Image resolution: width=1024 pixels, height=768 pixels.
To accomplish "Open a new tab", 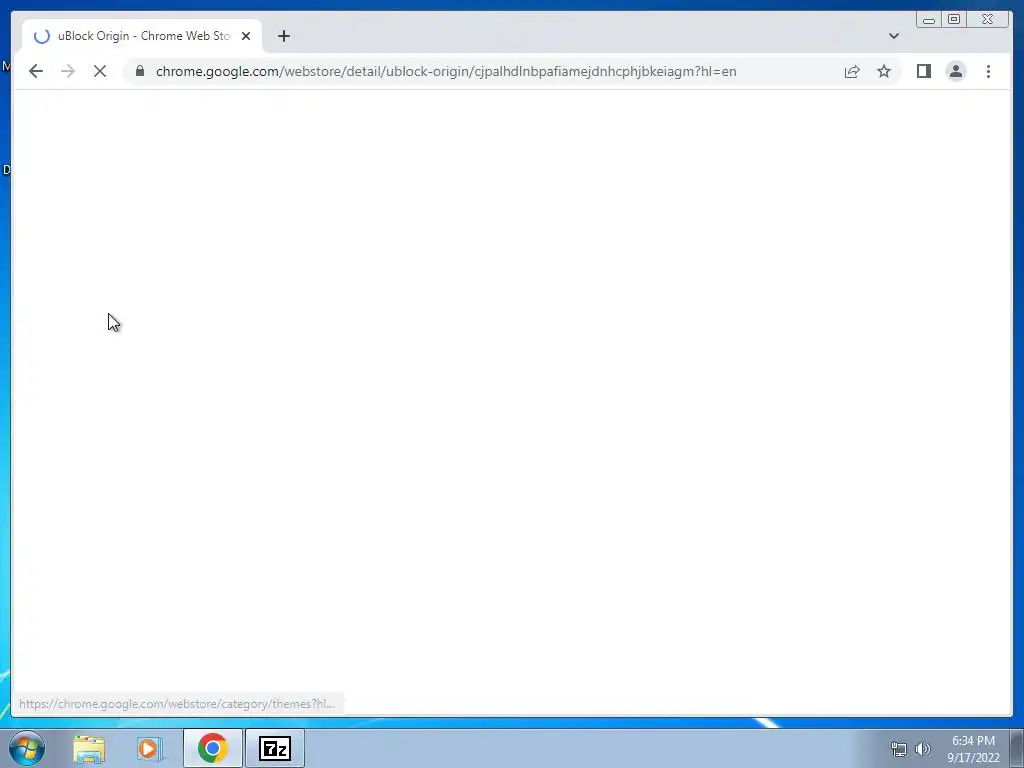I will [x=283, y=36].
